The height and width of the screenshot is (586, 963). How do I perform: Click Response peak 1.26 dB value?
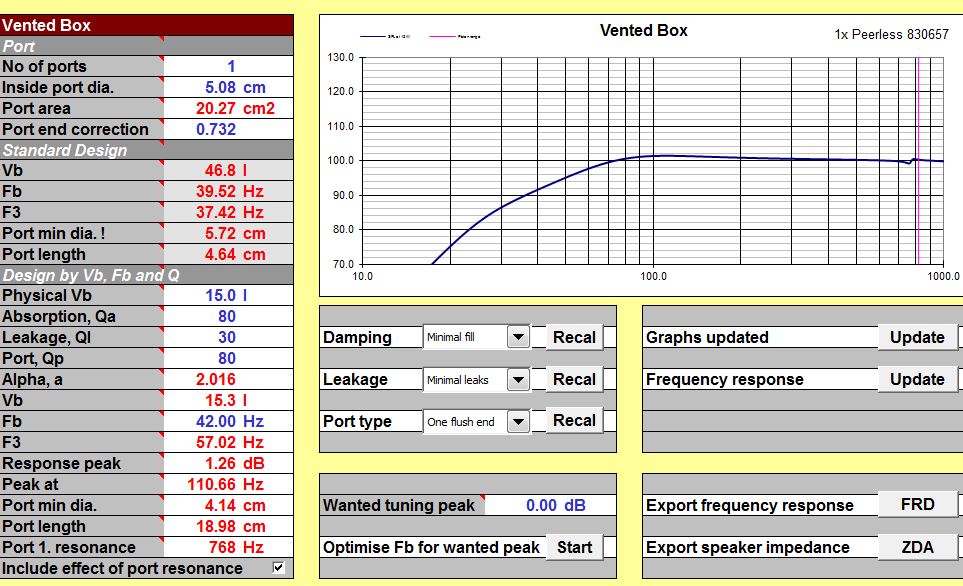(228, 463)
